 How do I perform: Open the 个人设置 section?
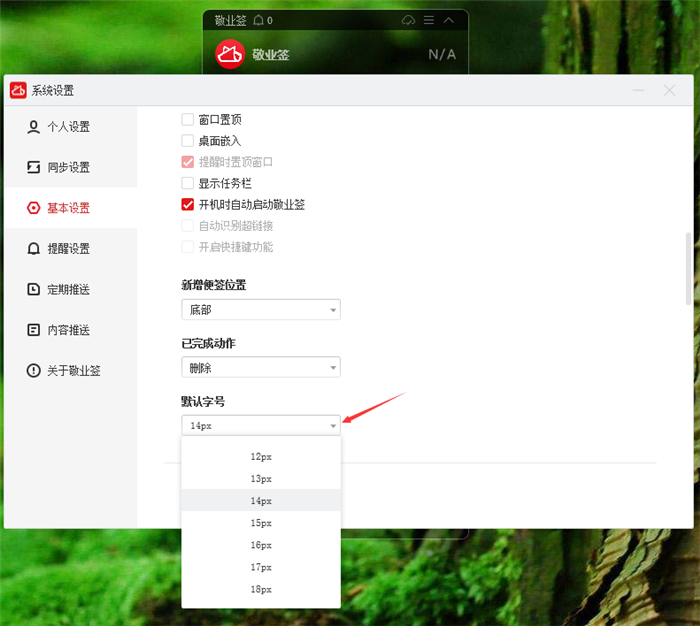tap(71, 127)
